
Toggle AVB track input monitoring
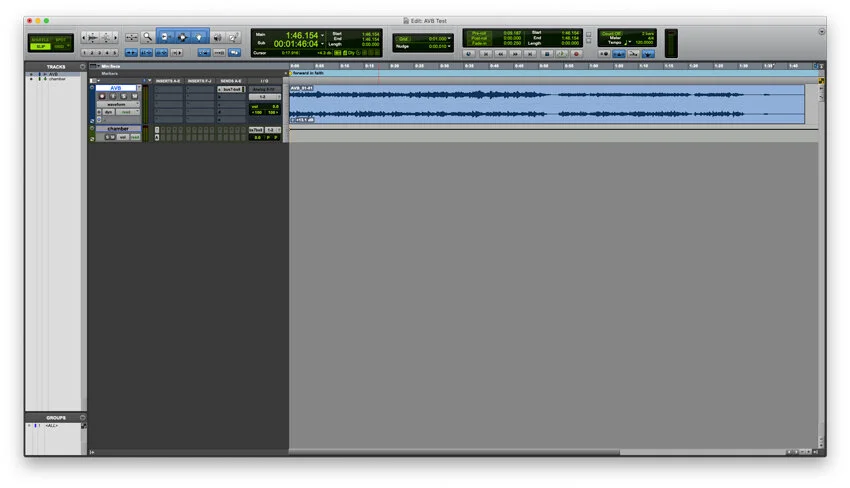113,97
